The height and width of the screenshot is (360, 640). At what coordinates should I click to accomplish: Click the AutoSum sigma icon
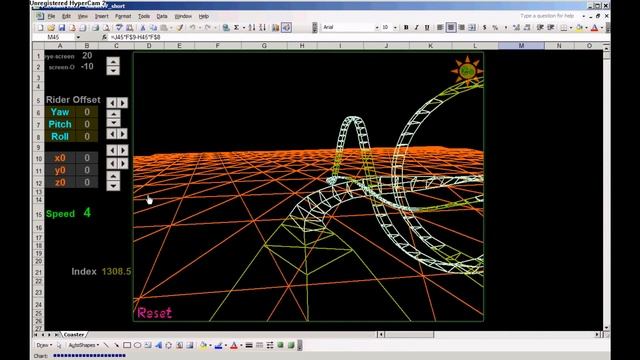coord(236,27)
